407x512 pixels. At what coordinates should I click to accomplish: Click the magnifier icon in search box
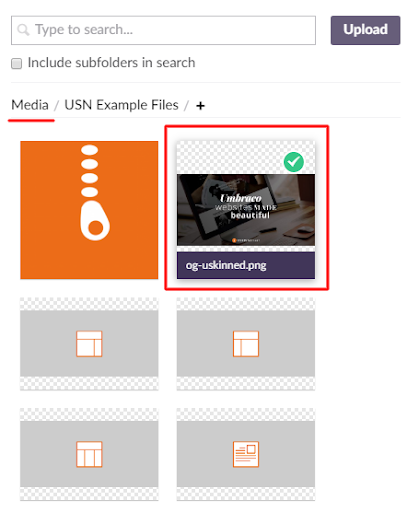coord(23,30)
